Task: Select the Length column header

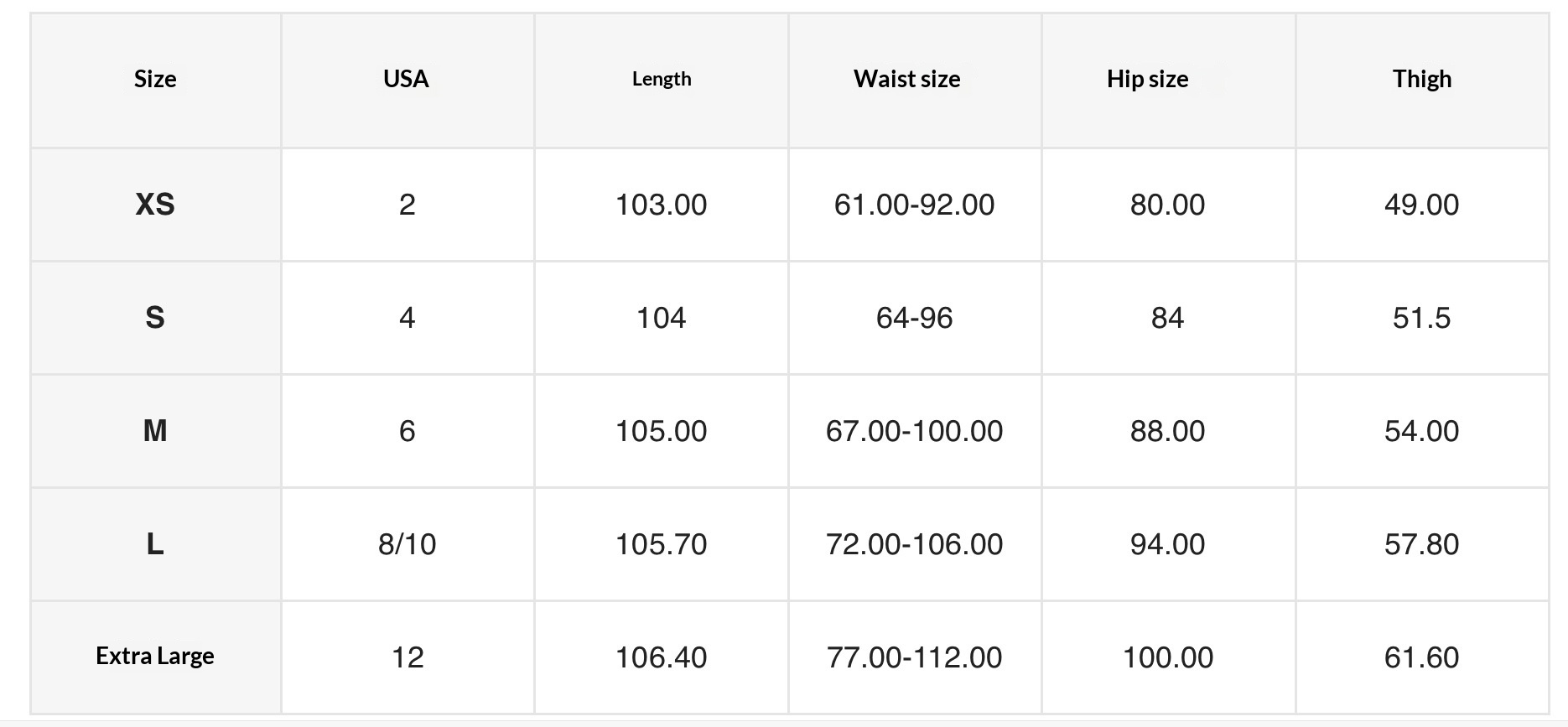Action: tap(662, 79)
